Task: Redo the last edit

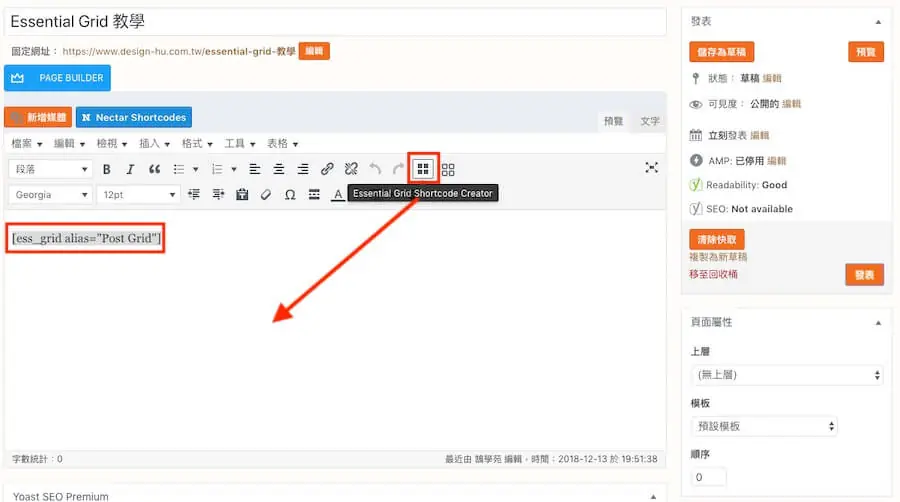Action: click(398, 169)
